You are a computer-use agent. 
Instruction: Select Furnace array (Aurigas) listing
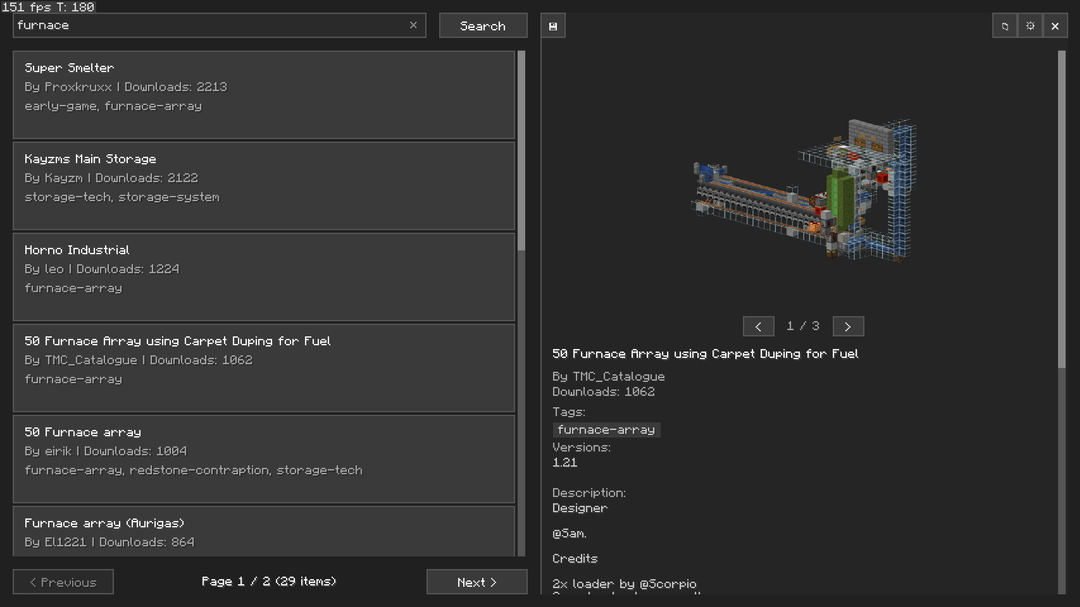coord(263,531)
